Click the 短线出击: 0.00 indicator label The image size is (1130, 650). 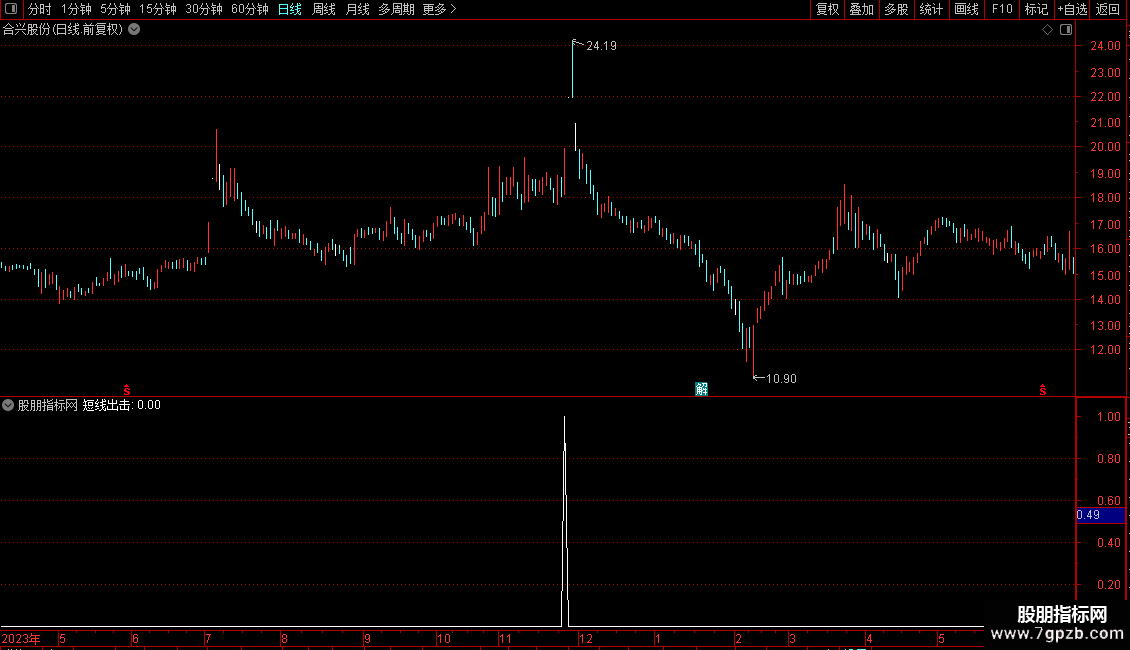122,405
